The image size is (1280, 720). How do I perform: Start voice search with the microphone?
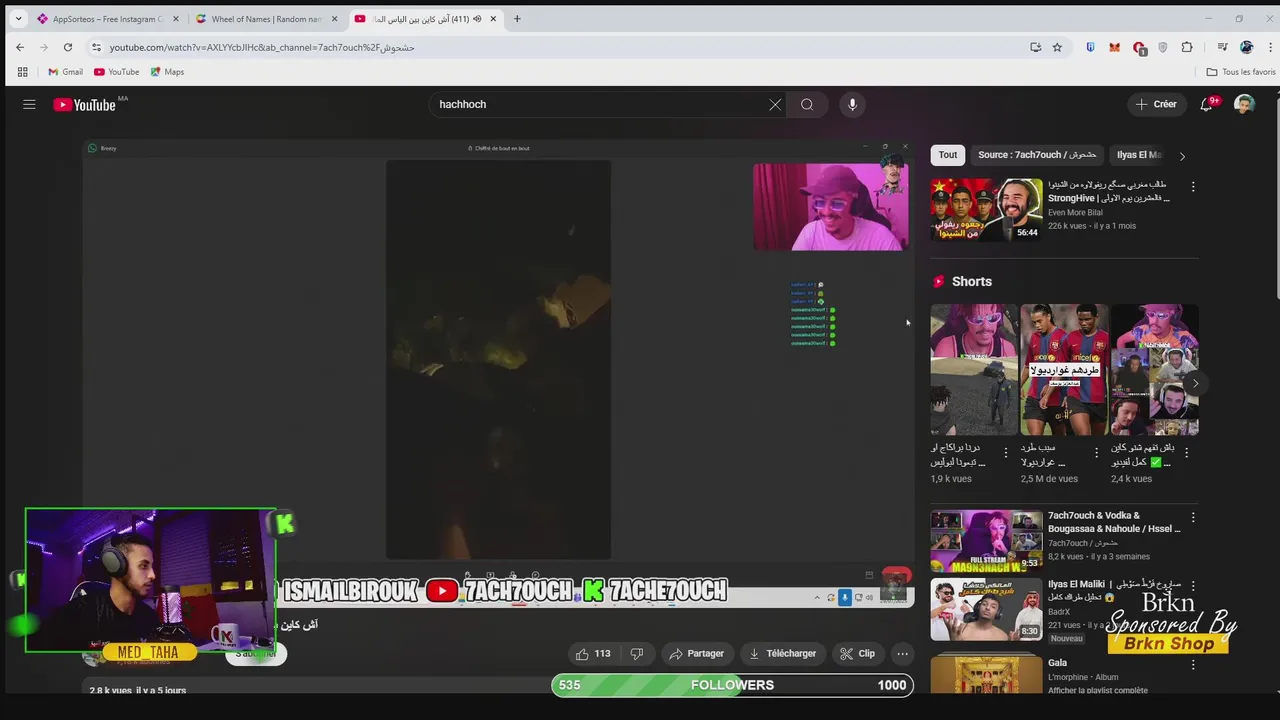pos(852,104)
